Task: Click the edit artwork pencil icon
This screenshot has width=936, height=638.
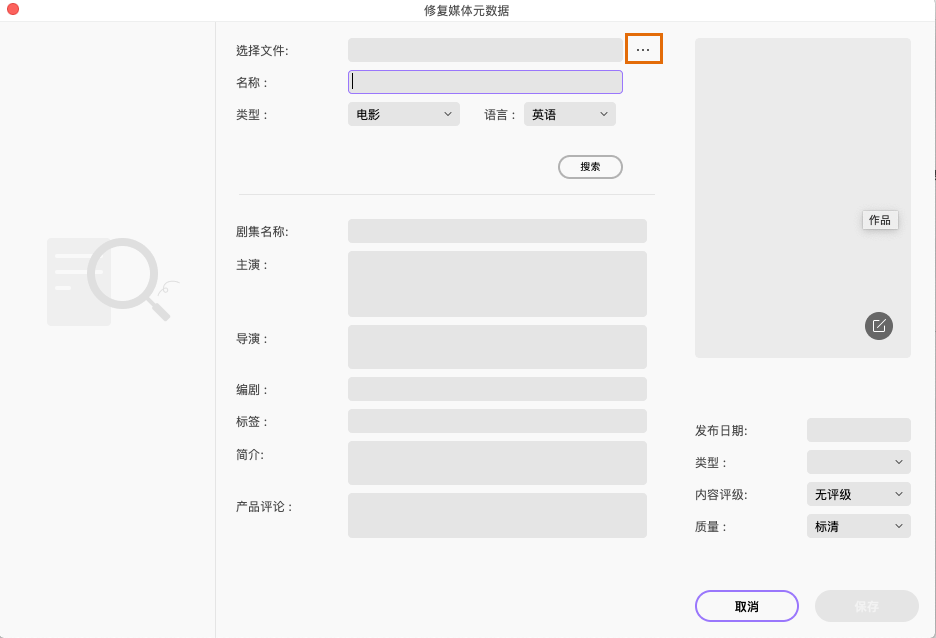Action: tap(879, 326)
